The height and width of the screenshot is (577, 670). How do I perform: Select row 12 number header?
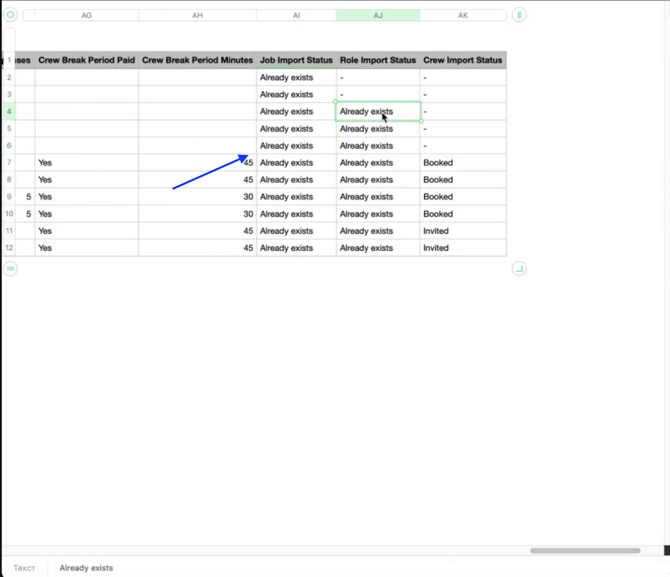pyautogui.click(x=9, y=248)
